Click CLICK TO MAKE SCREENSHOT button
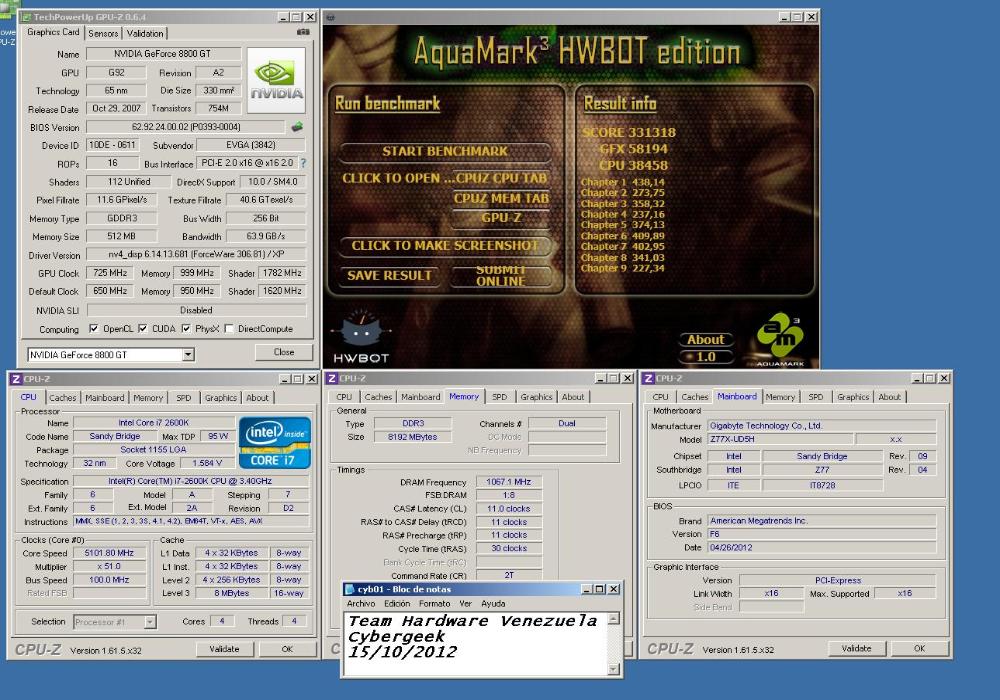The image size is (1000, 700). click(445, 246)
